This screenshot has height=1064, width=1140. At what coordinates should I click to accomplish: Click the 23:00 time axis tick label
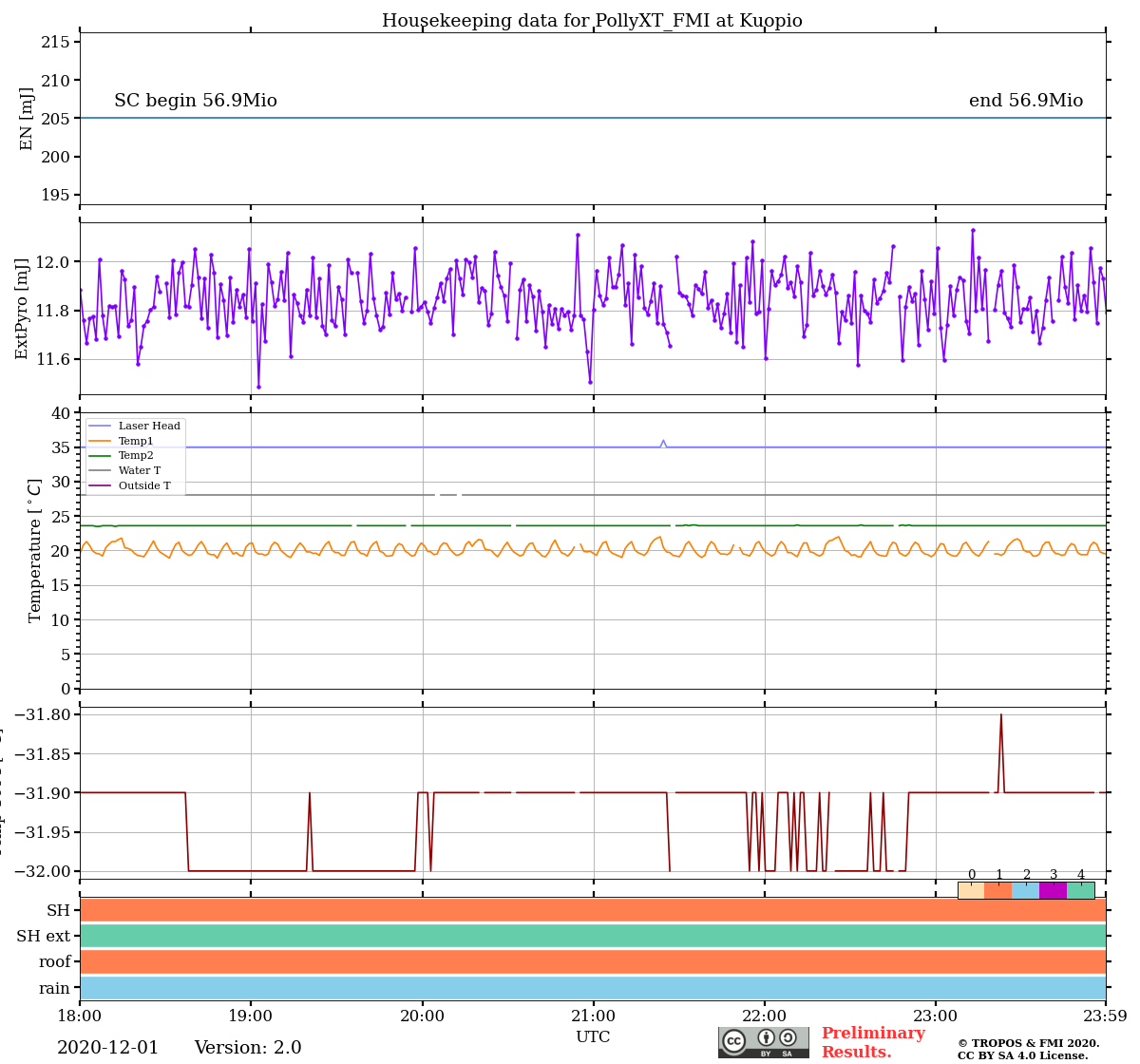click(x=936, y=1016)
